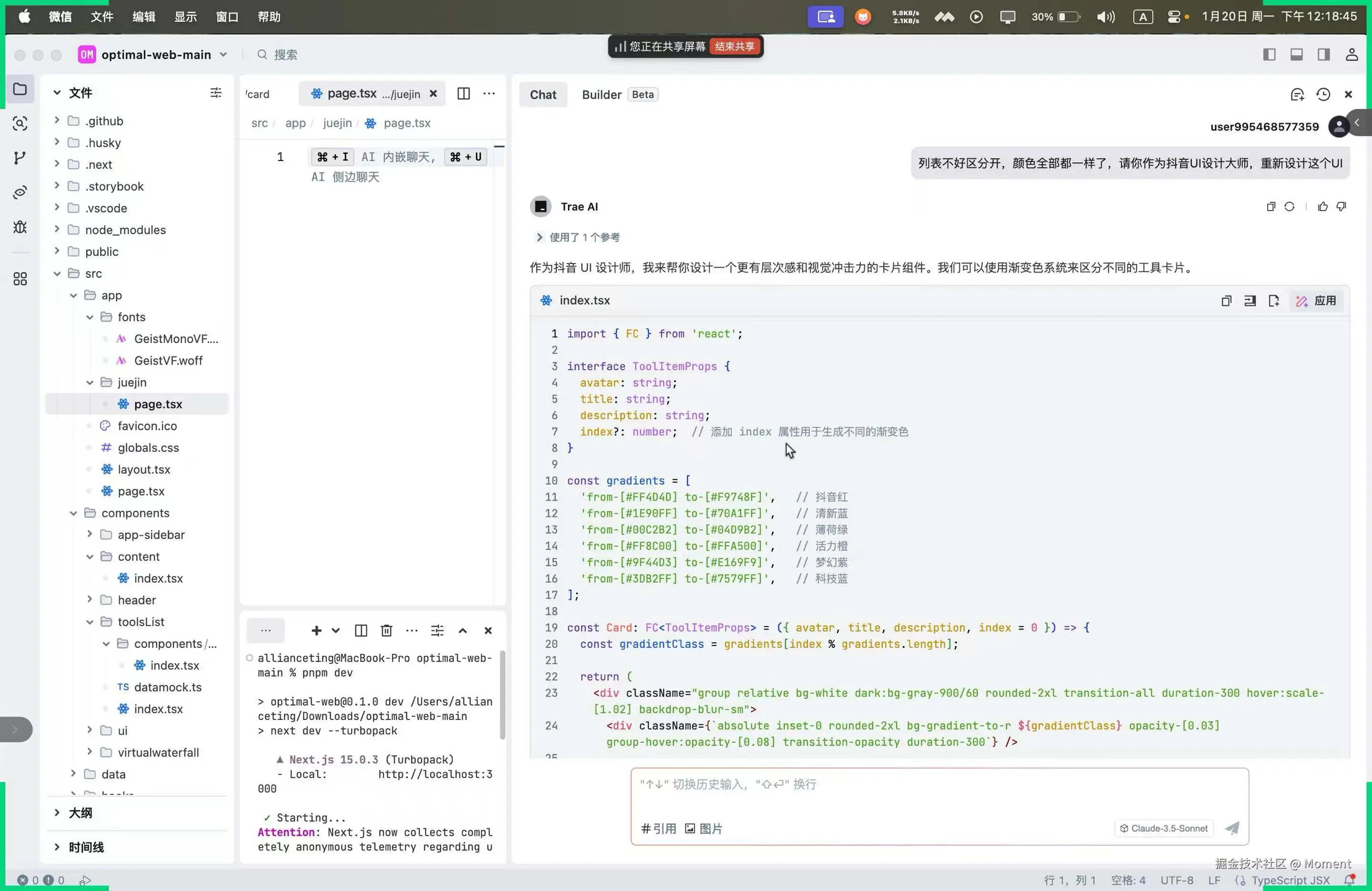Image resolution: width=1372 pixels, height=891 pixels.
Task: Click the 图片 image attach button
Action: [x=703, y=828]
